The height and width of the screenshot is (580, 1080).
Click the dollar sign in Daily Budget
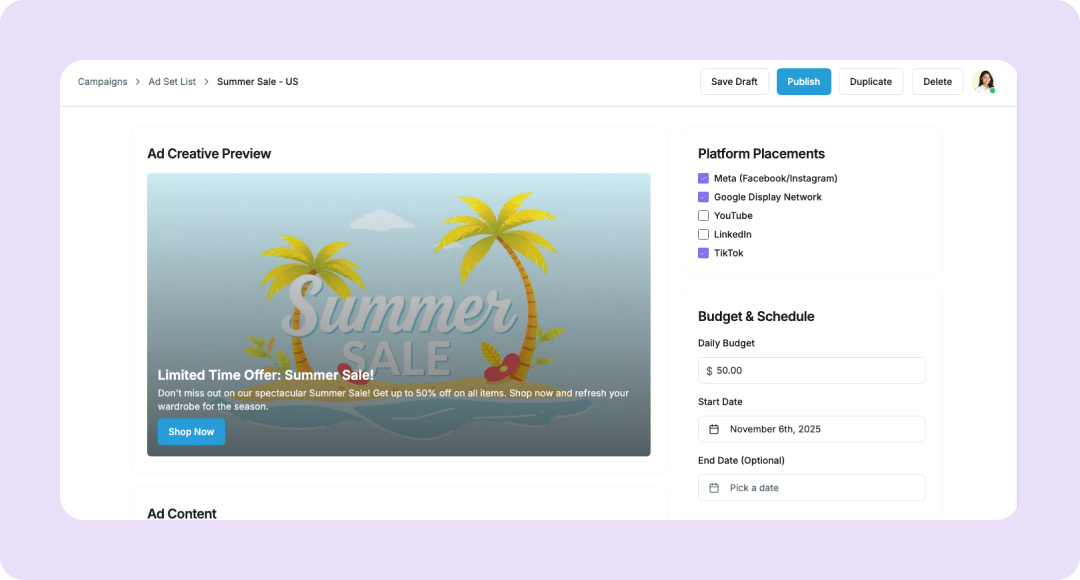(x=709, y=371)
